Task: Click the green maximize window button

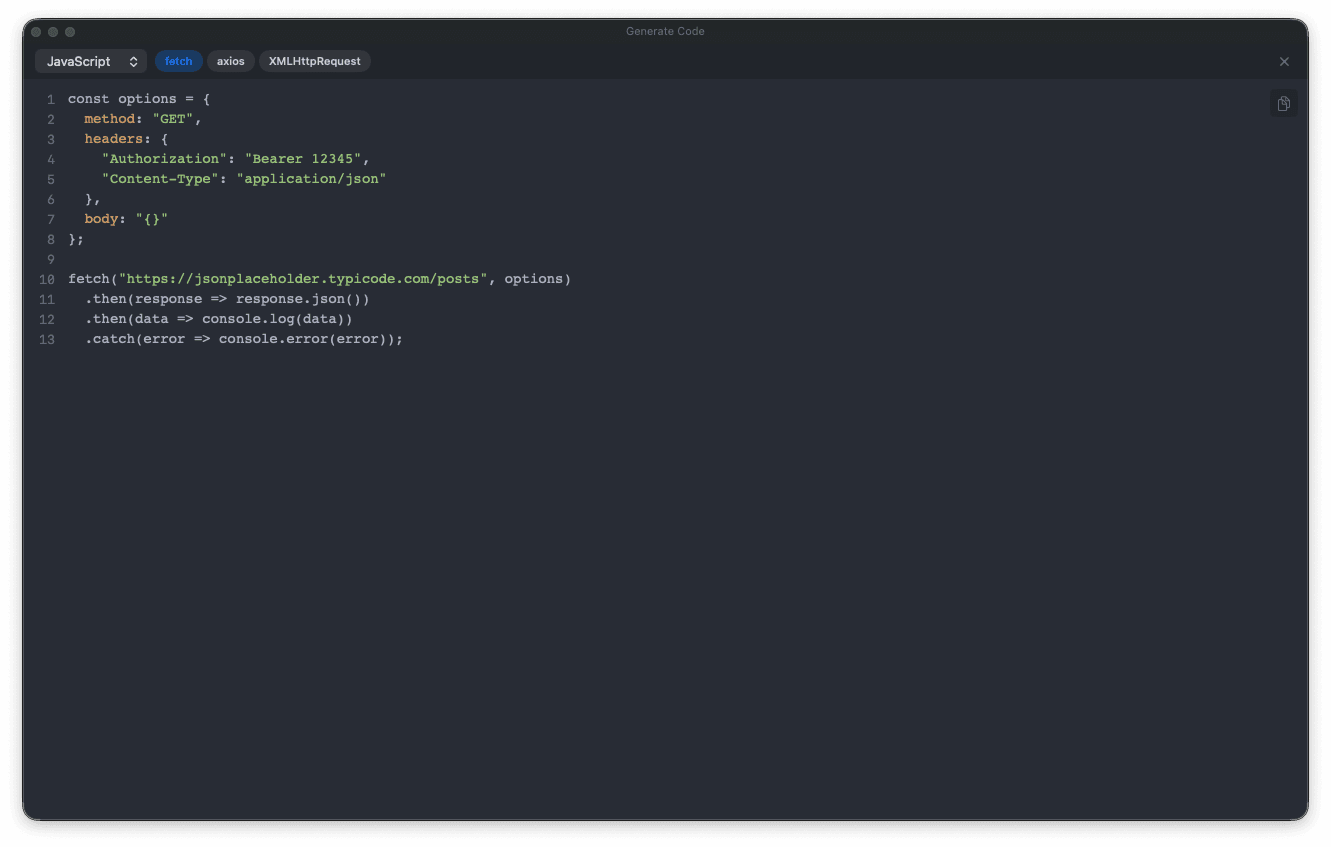Action: click(x=70, y=32)
